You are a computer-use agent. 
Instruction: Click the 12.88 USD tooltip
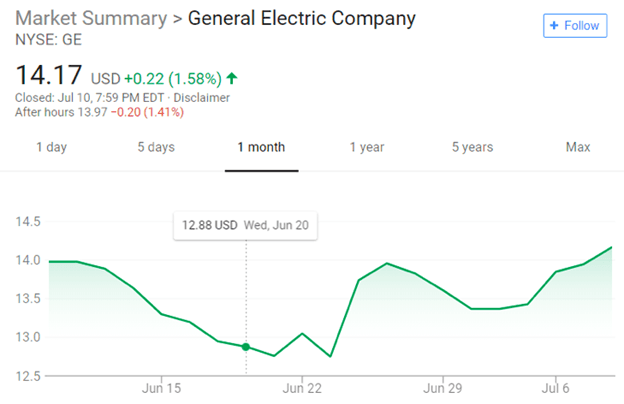pos(244,225)
